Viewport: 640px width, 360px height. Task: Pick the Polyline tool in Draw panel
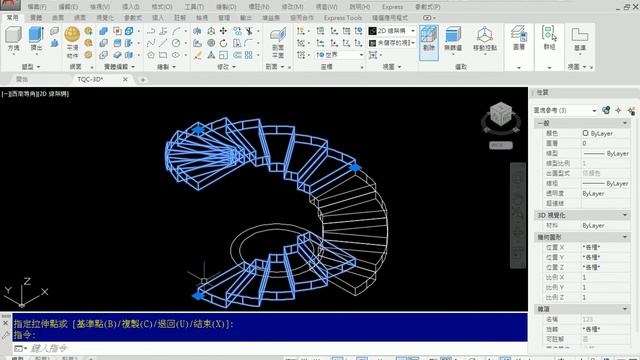tap(151, 31)
